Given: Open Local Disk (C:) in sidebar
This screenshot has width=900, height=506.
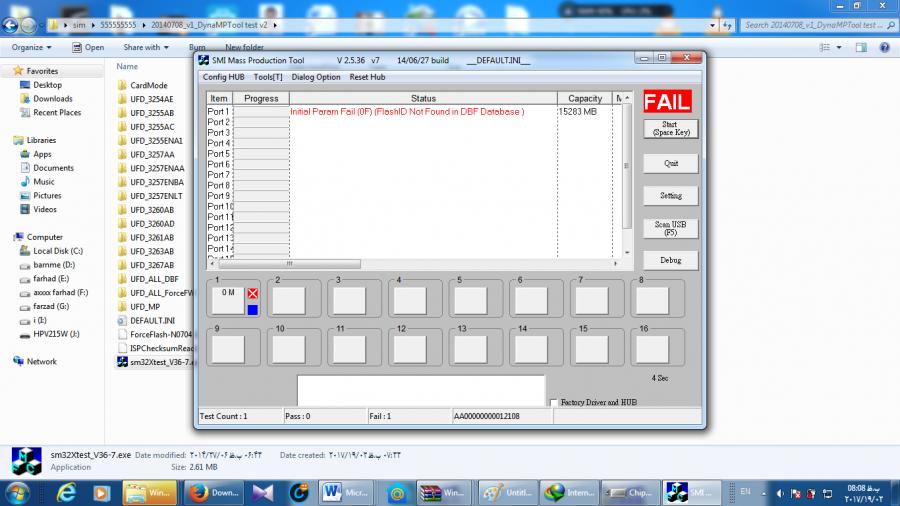Looking at the screenshot, I should click(57, 251).
